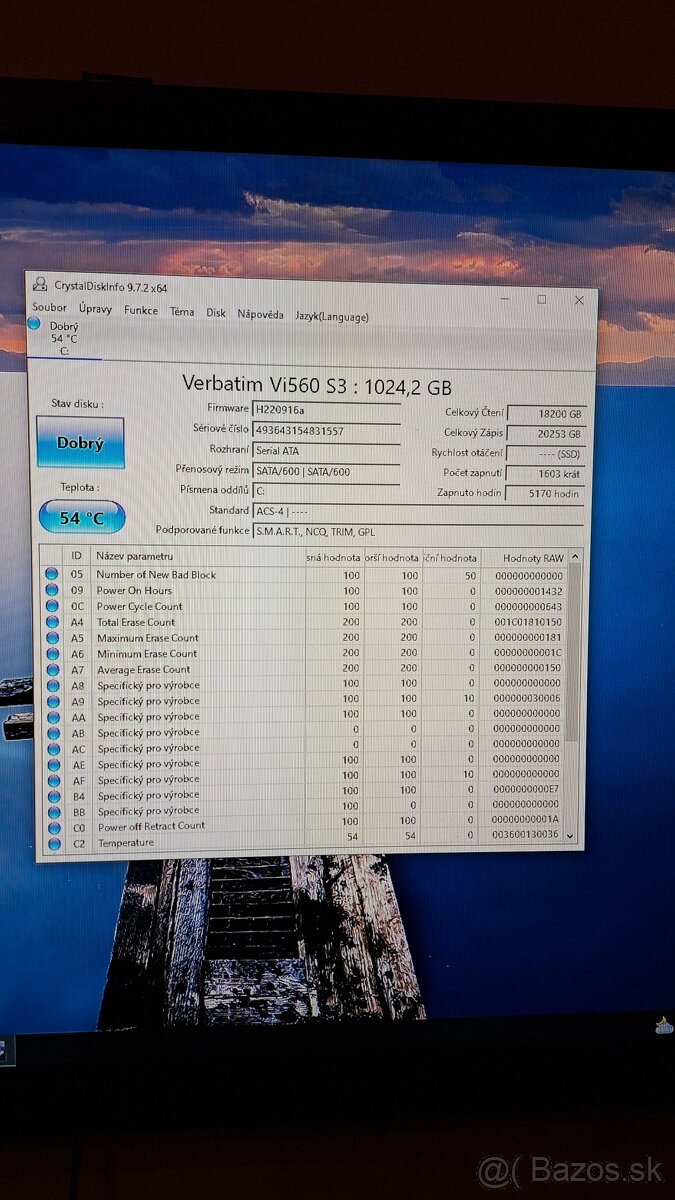
Task: Click status icon for Power Cycle Count row
Action: click(52, 606)
